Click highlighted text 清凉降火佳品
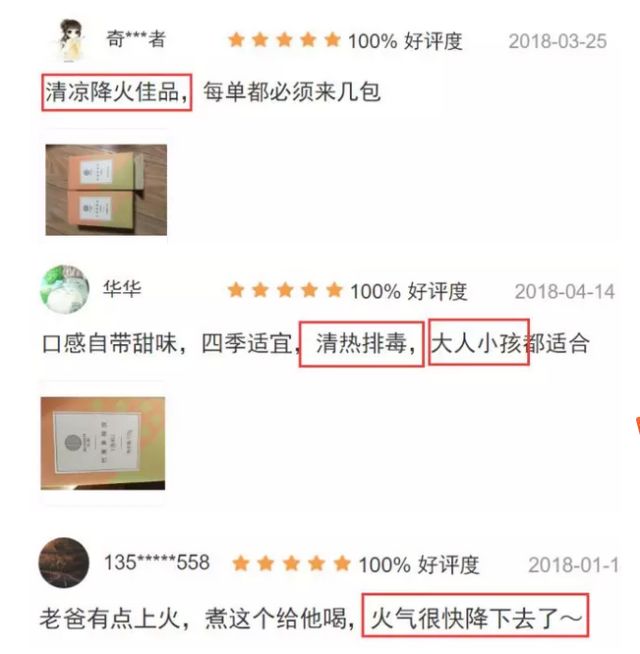Image resolution: width=640 pixels, height=654 pixels. click(x=111, y=92)
